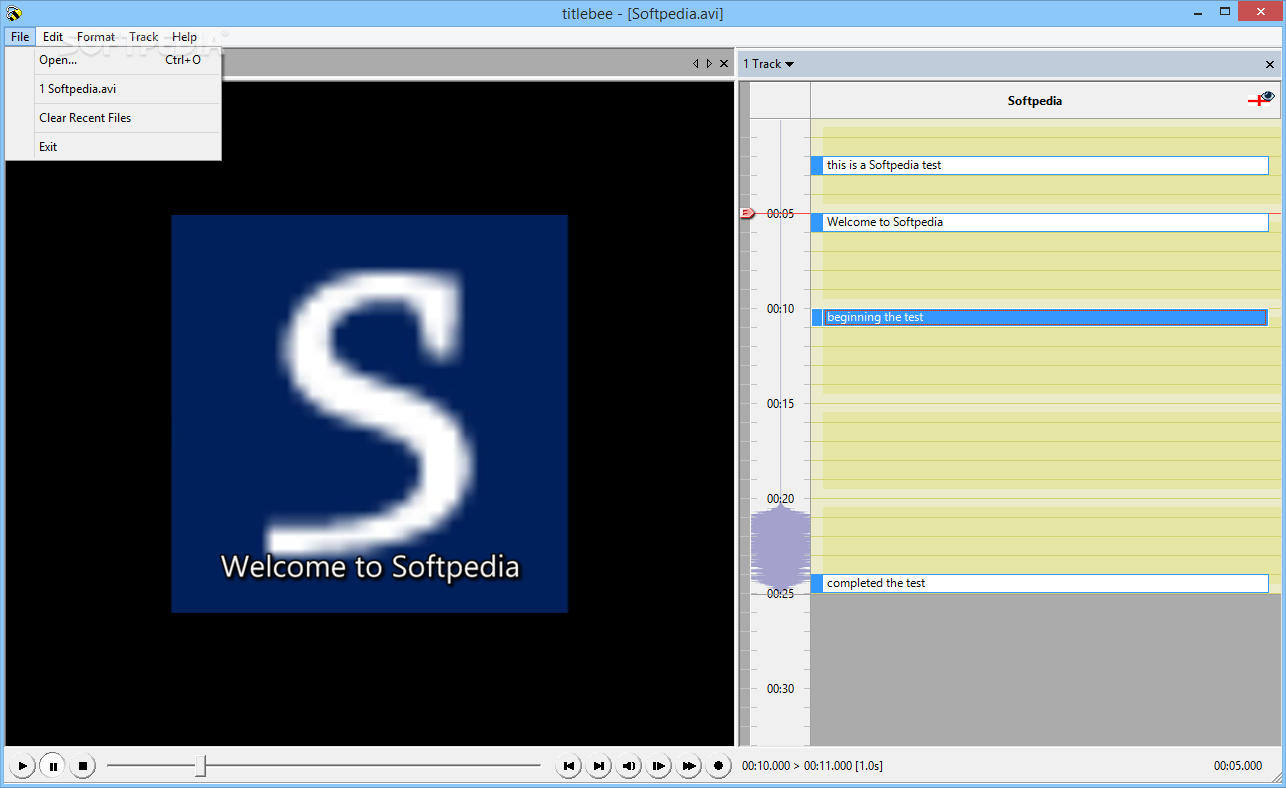The image size is (1286, 788).
Task: Click the step-forward frame button
Action: 659,766
